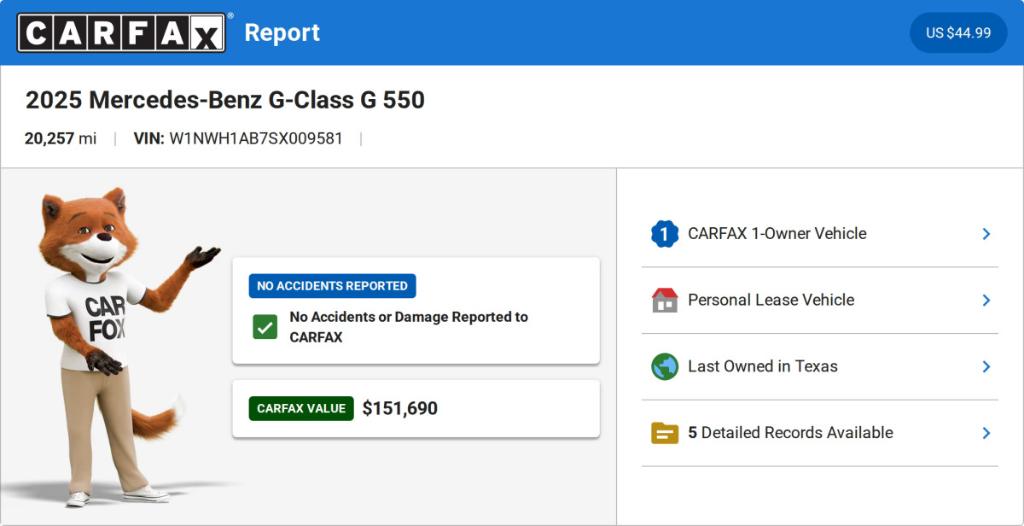1024x526 pixels.
Task: Click the VIN number W1NWH1AB7SX009581
Action: 256,139
